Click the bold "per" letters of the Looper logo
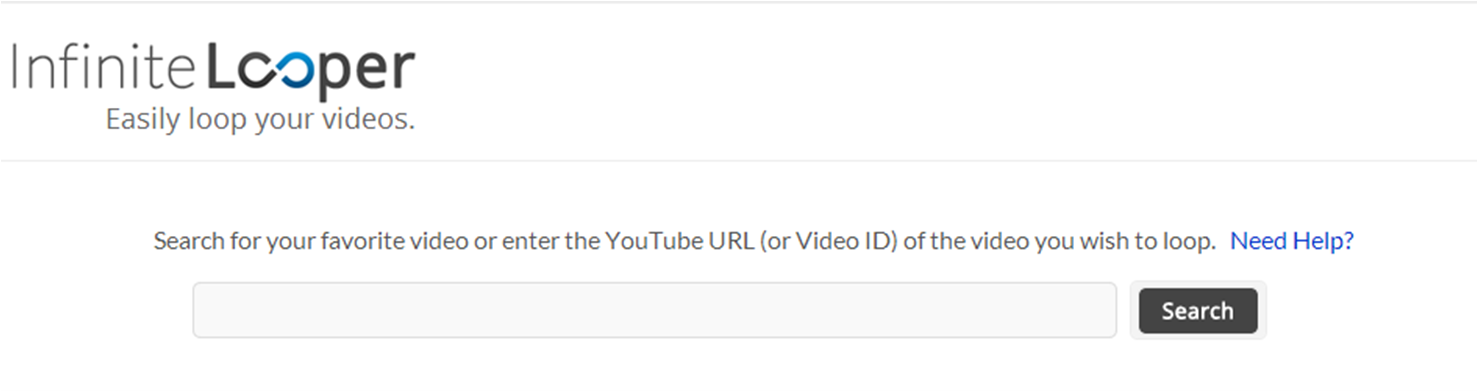This screenshot has width=1478, height=392. 368,72
